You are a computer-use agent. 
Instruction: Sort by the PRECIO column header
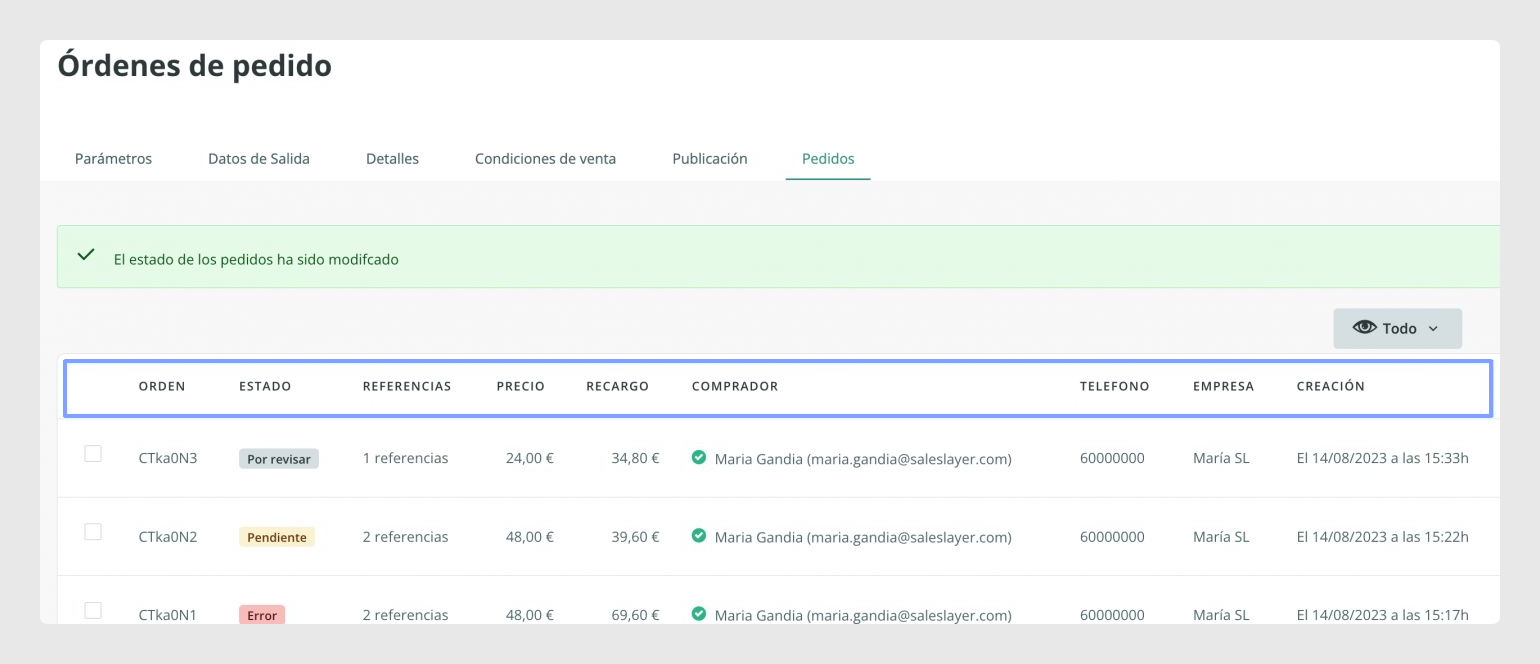(521, 386)
